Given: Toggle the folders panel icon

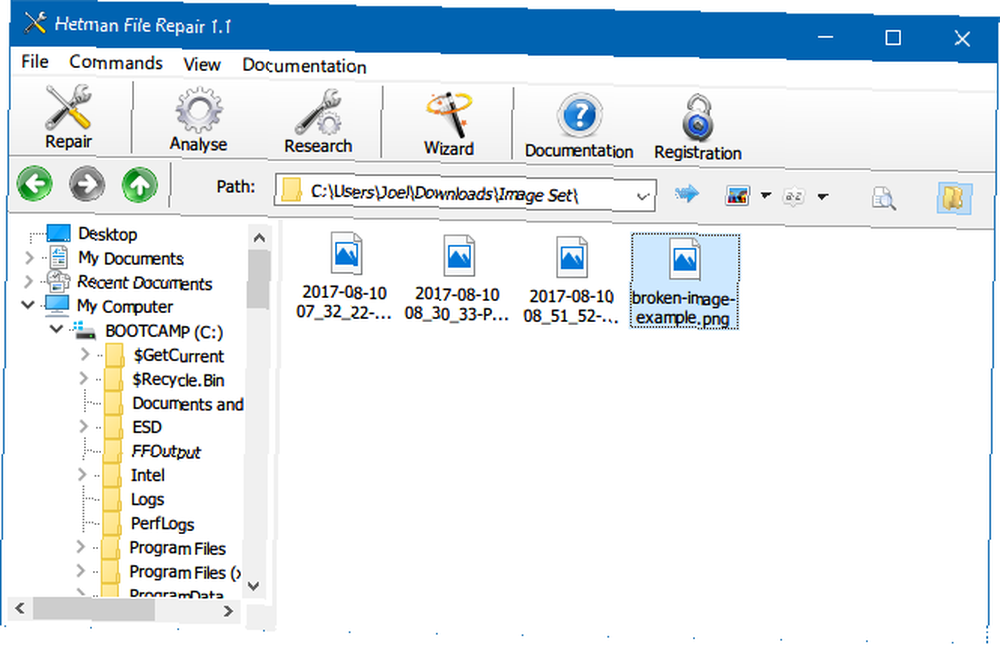Looking at the screenshot, I should 954,198.
